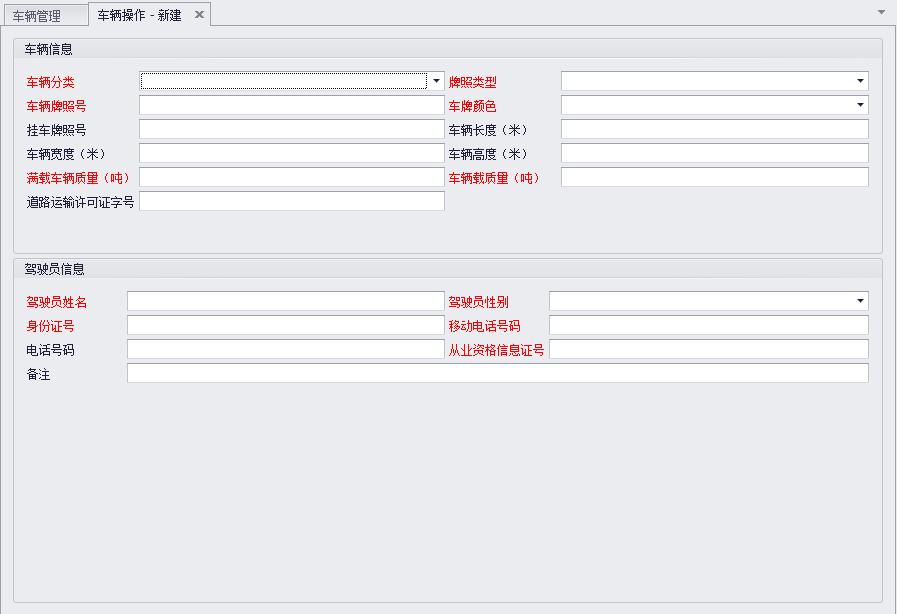Screen dimensions: 897x614
Task: Focus the 驾驶员姓名 input box
Action: [x=285, y=301]
